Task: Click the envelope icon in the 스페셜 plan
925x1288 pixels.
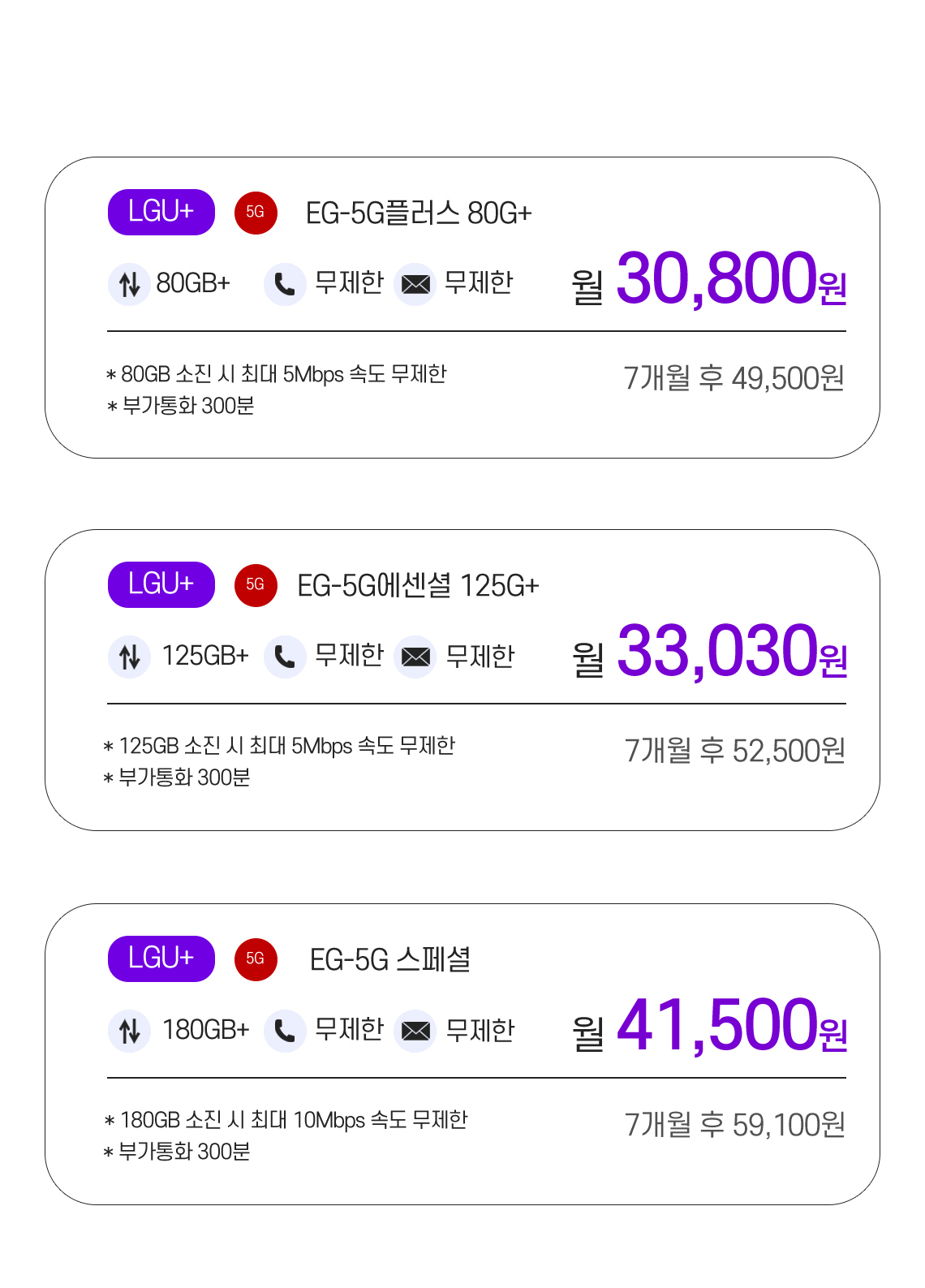Action: (415, 1031)
